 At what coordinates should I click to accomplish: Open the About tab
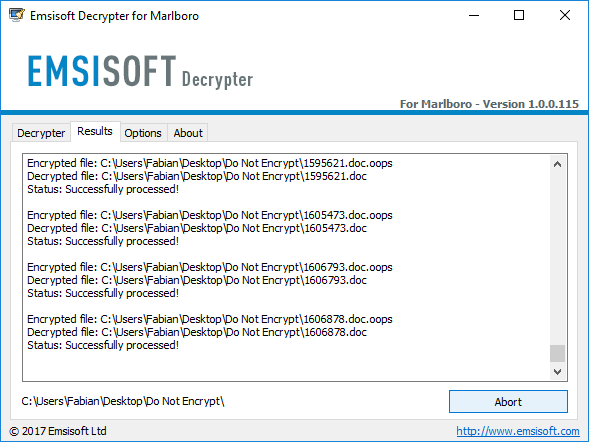click(x=188, y=133)
